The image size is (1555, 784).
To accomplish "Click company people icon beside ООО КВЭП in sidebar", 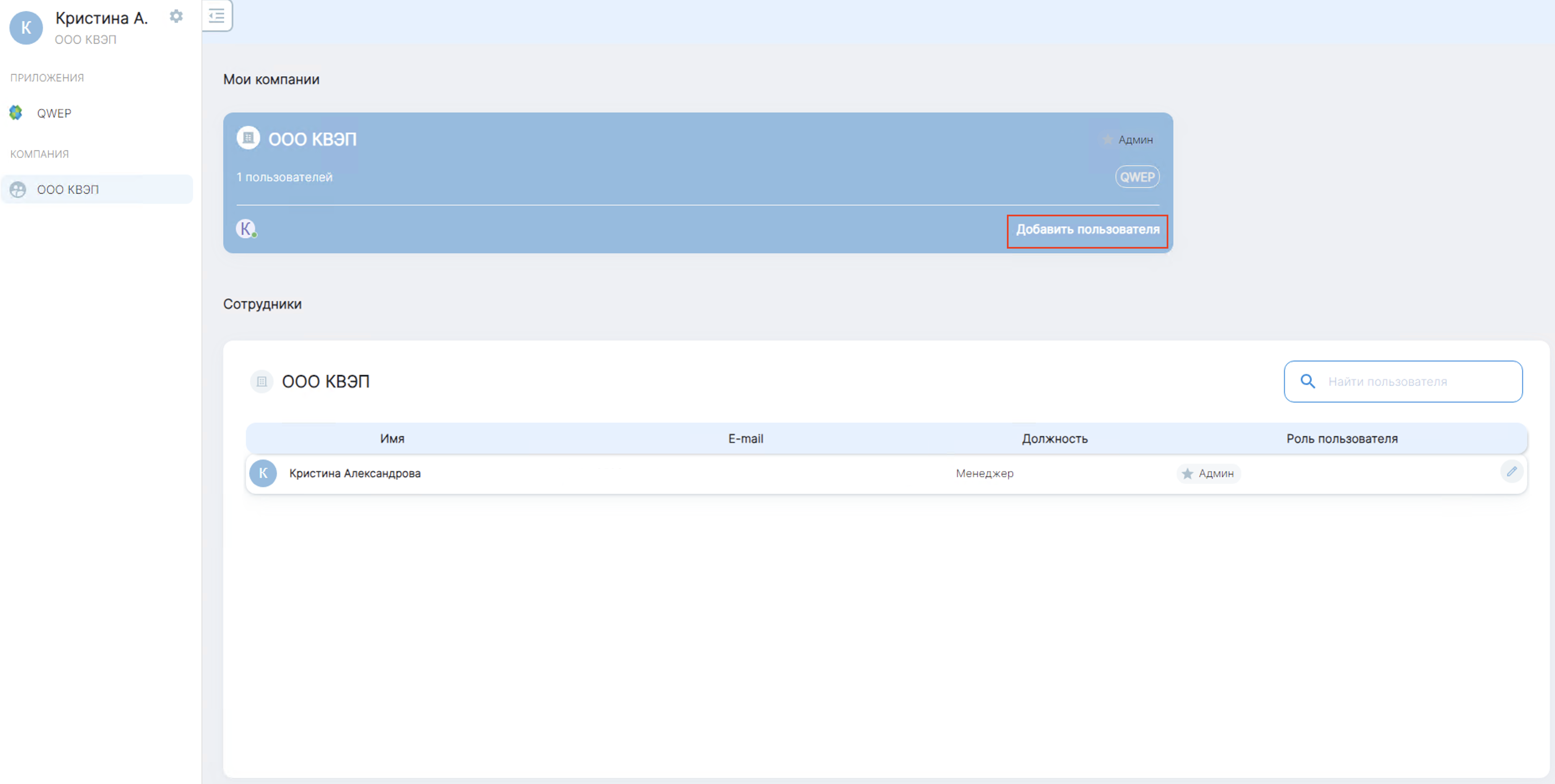I will coord(18,190).
